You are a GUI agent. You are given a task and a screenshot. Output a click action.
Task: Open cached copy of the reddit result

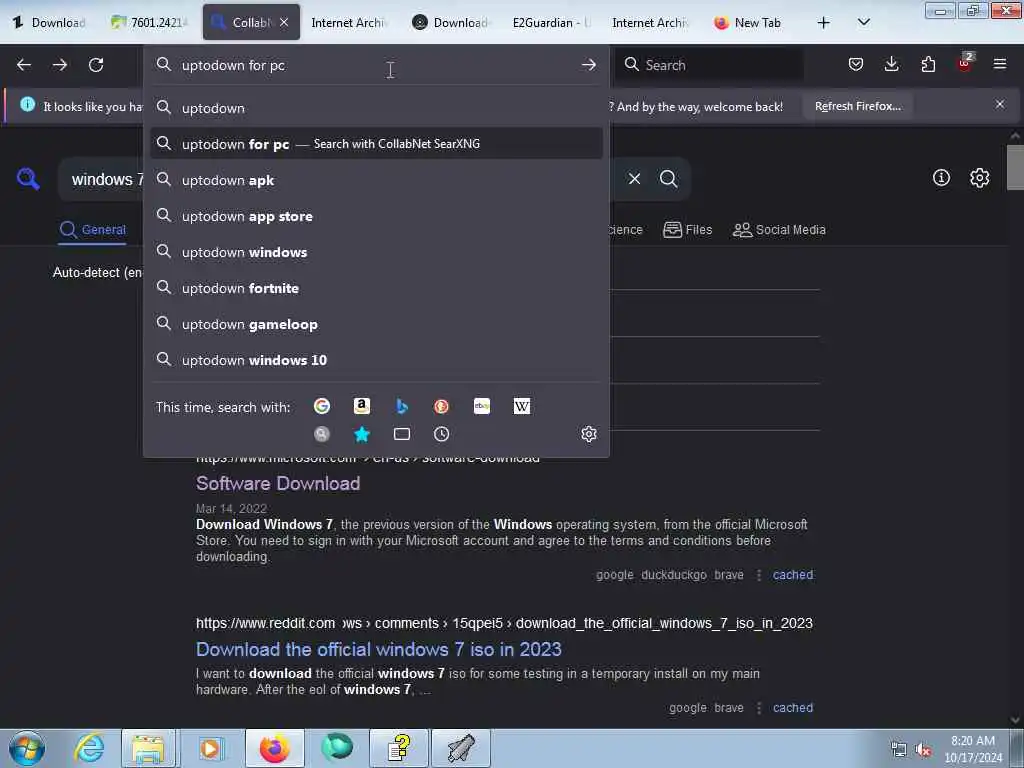coord(793,707)
